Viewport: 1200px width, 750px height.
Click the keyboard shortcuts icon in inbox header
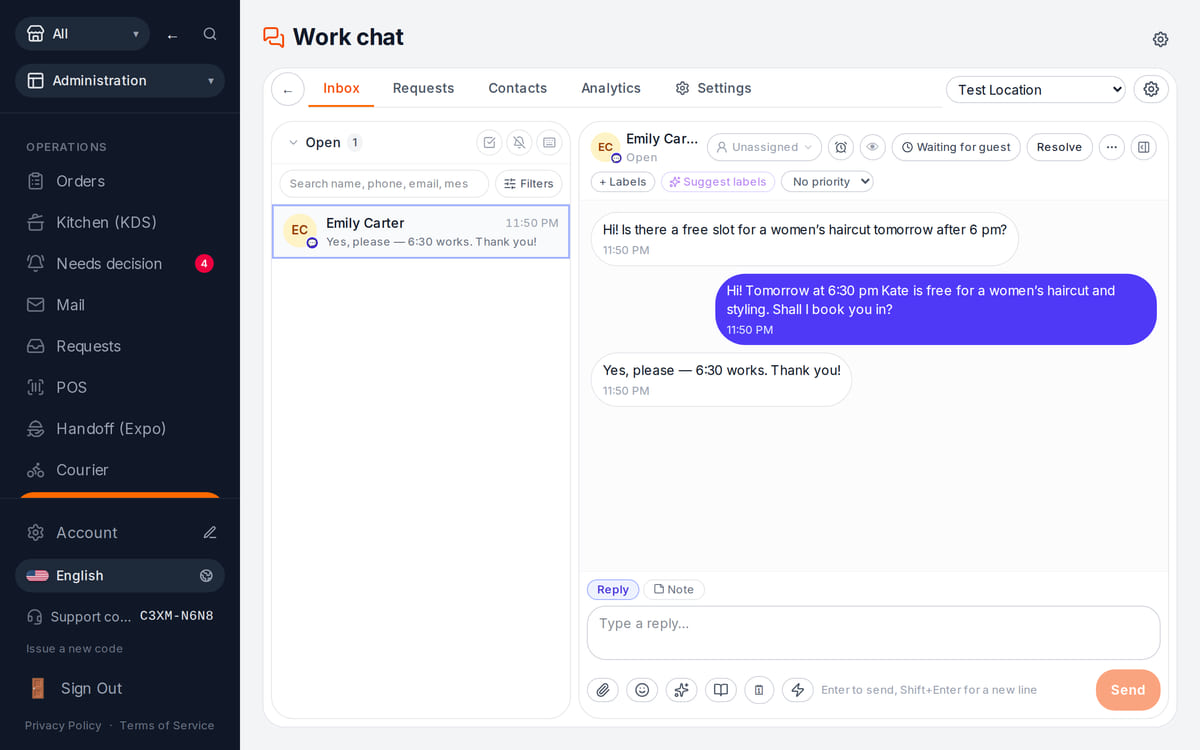click(549, 143)
